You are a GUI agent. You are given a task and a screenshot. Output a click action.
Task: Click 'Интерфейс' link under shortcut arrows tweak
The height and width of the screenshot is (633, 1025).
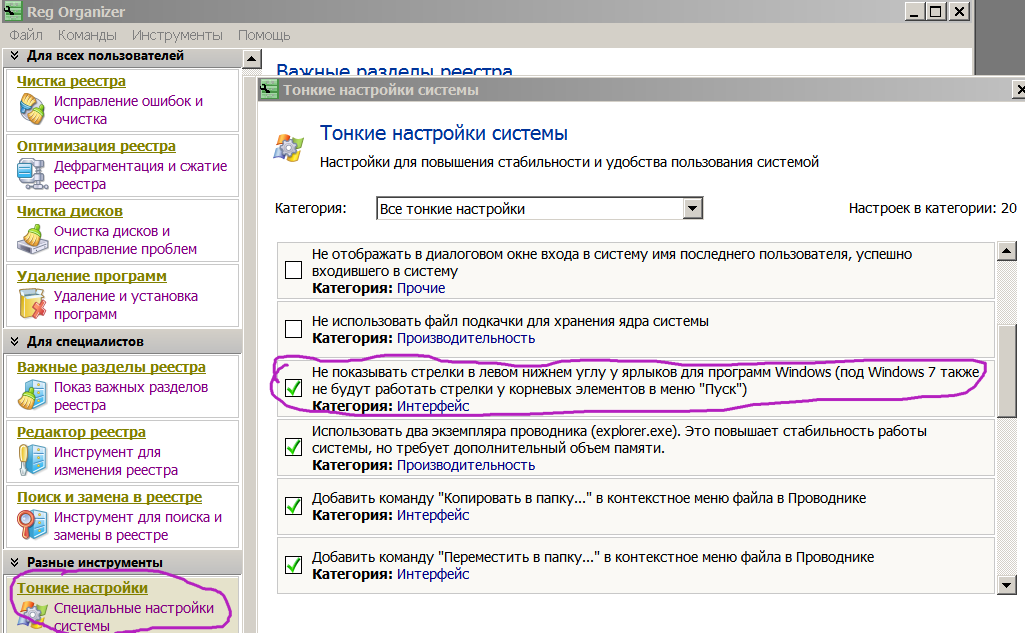(x=433, y=406)
